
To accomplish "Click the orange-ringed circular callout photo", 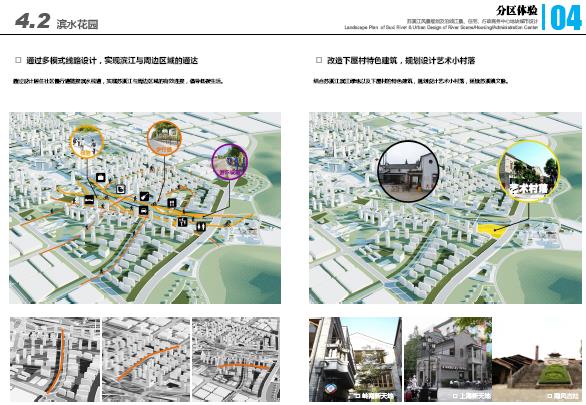I will [x=164, y=137].
